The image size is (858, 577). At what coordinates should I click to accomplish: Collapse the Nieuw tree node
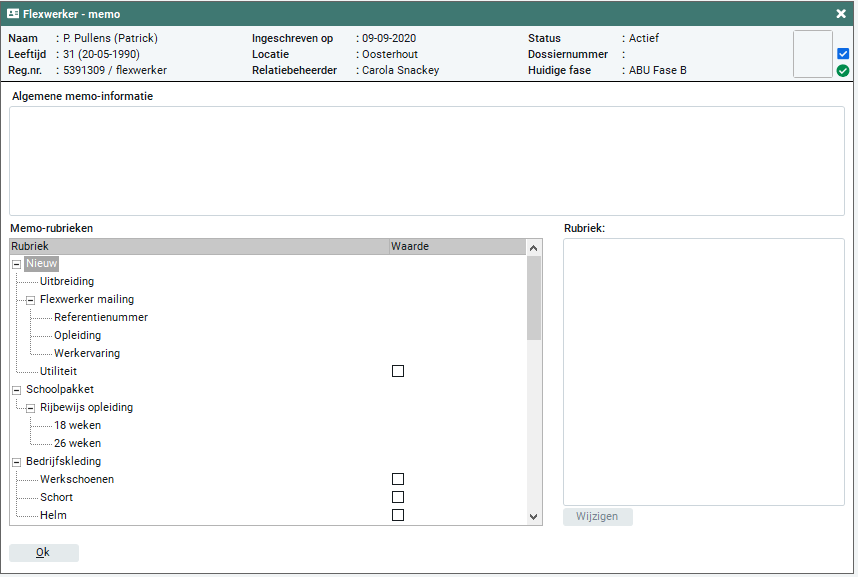click(16, 264)
